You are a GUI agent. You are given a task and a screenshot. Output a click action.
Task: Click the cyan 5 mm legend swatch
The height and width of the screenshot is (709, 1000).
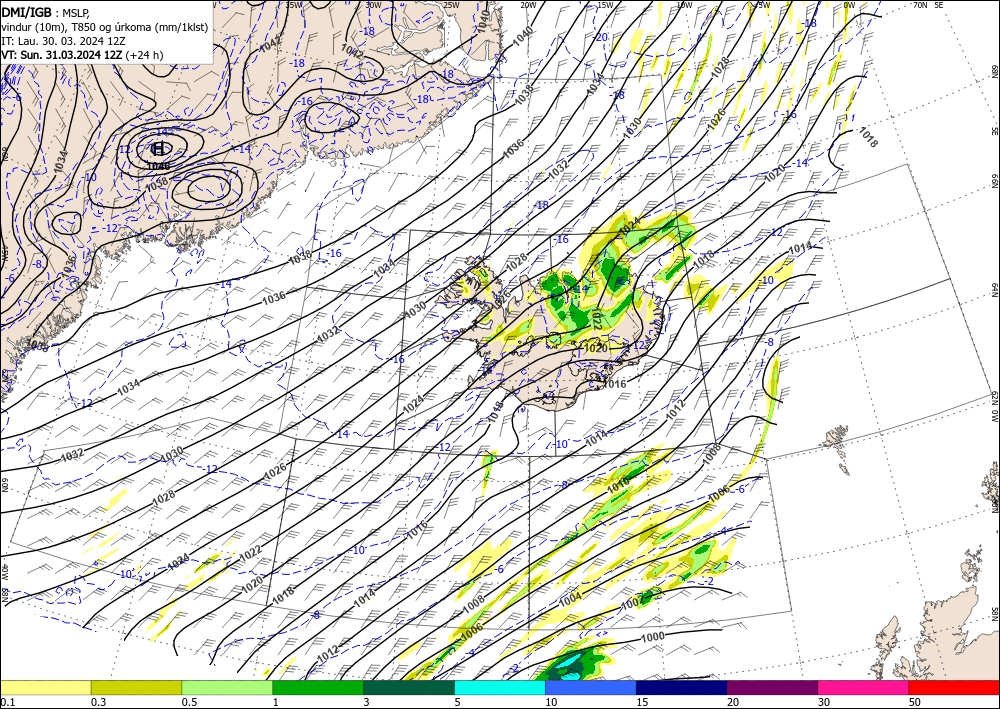500,687
